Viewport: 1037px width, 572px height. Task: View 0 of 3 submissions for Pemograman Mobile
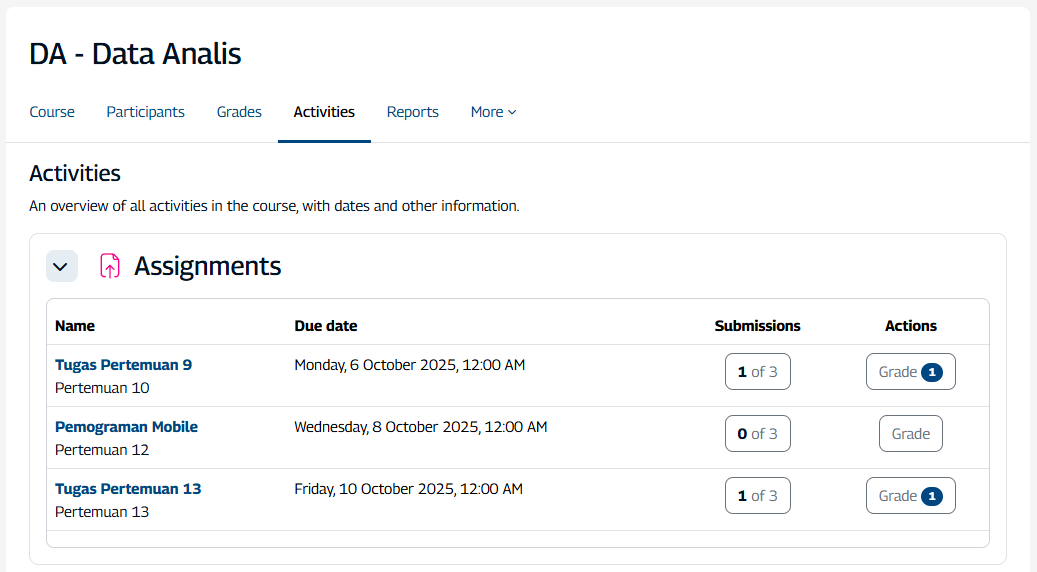pos(757,434)
